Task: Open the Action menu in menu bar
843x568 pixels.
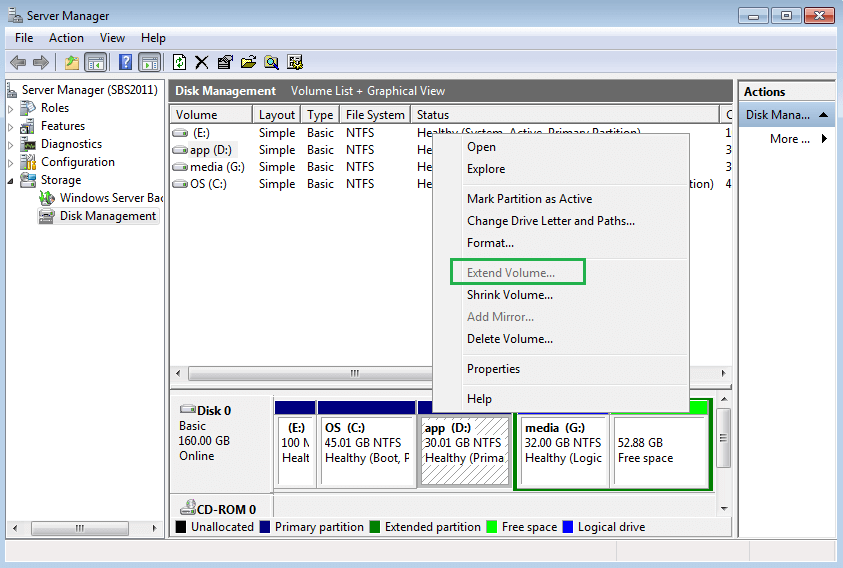Action: (x=67, y=38)
